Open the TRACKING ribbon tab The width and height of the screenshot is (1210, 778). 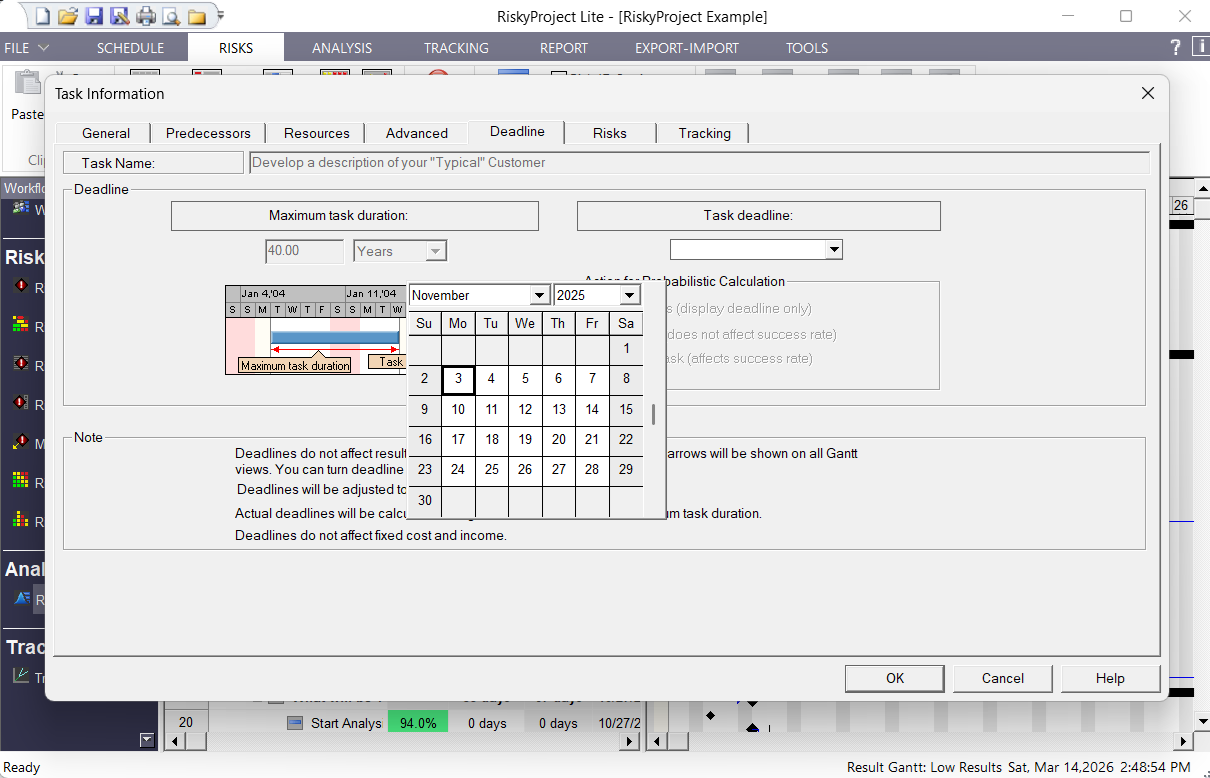click(x=455, y=47)
